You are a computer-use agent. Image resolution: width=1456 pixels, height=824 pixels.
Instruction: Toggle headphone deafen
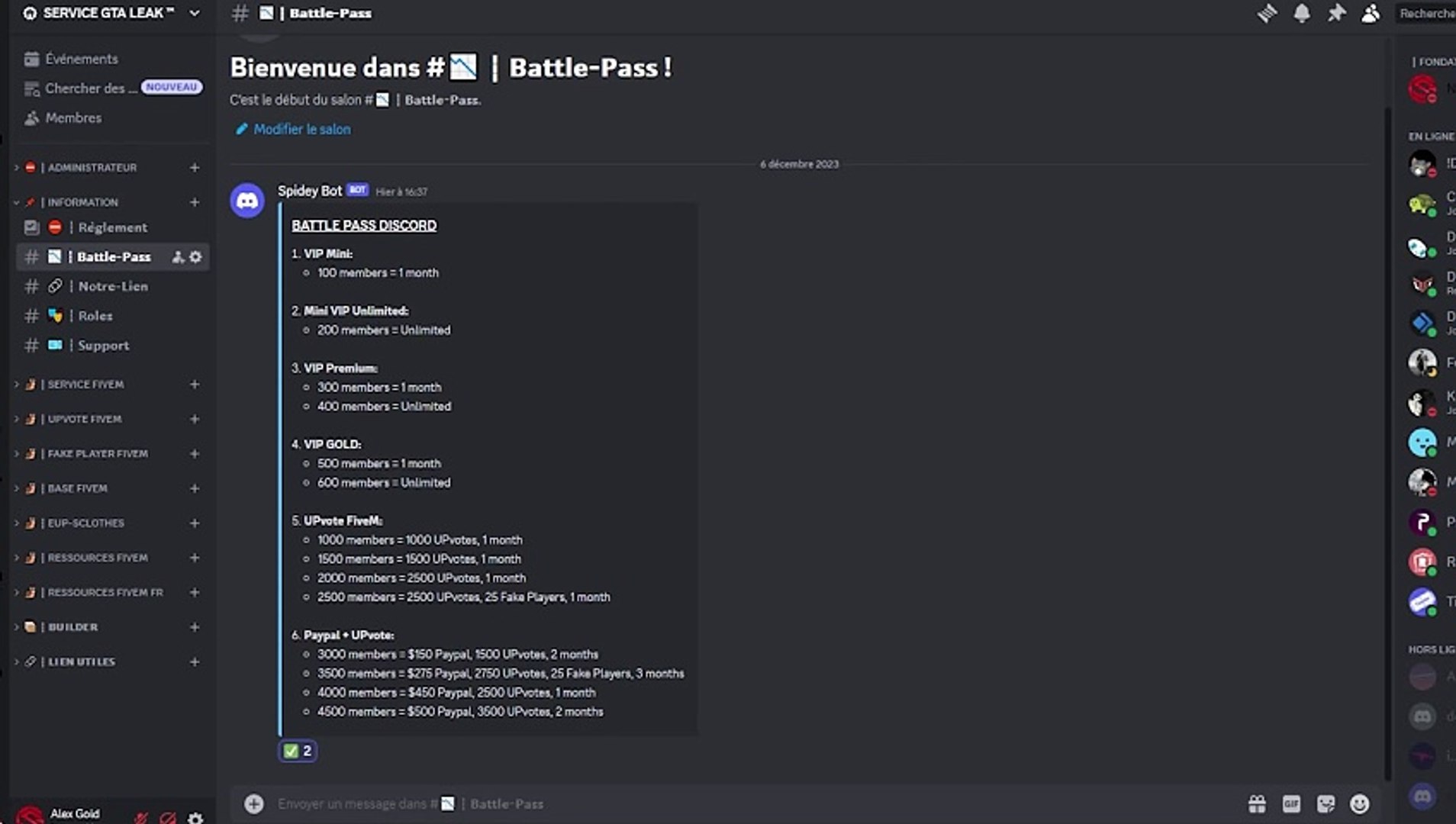(x=168, y=818)
